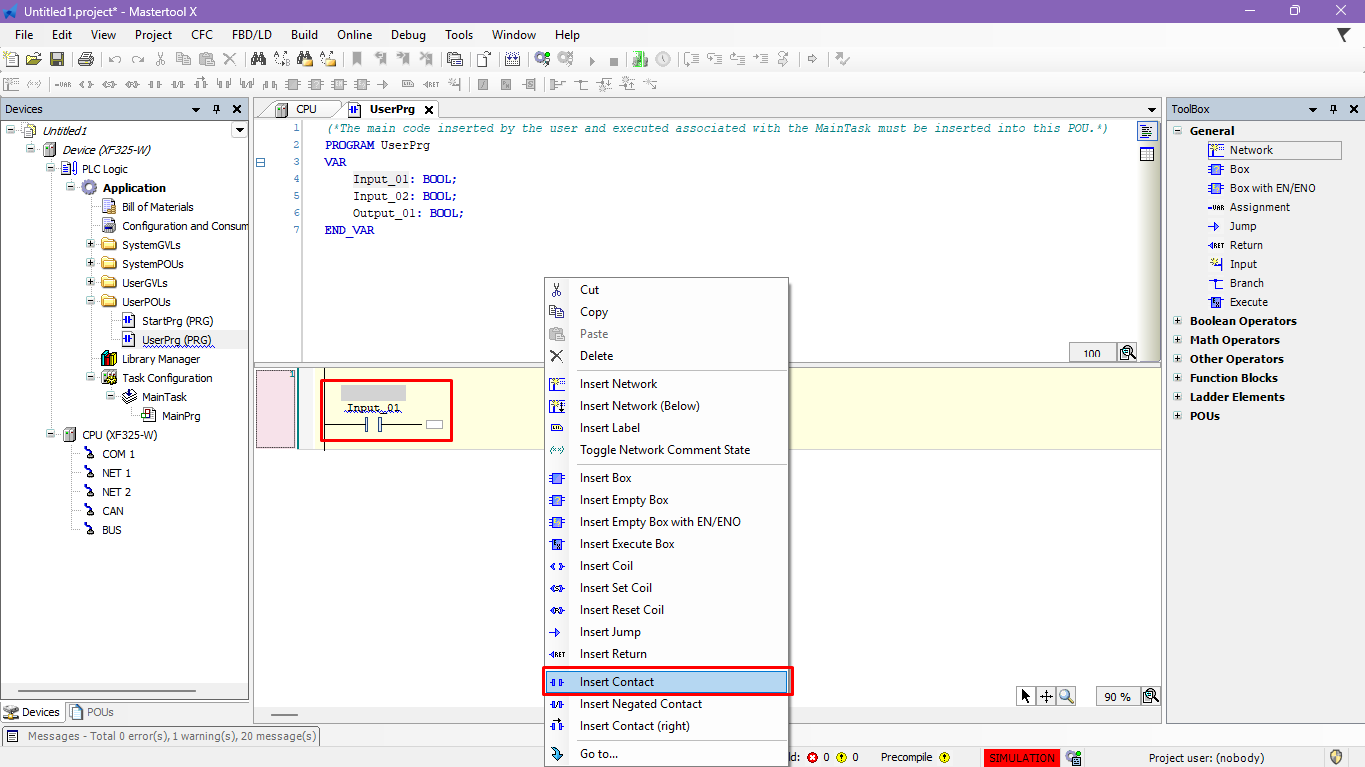Screen dimensions: 1365x767
Task: Click the Print icon in the toolbar
Action: (86, 60)
